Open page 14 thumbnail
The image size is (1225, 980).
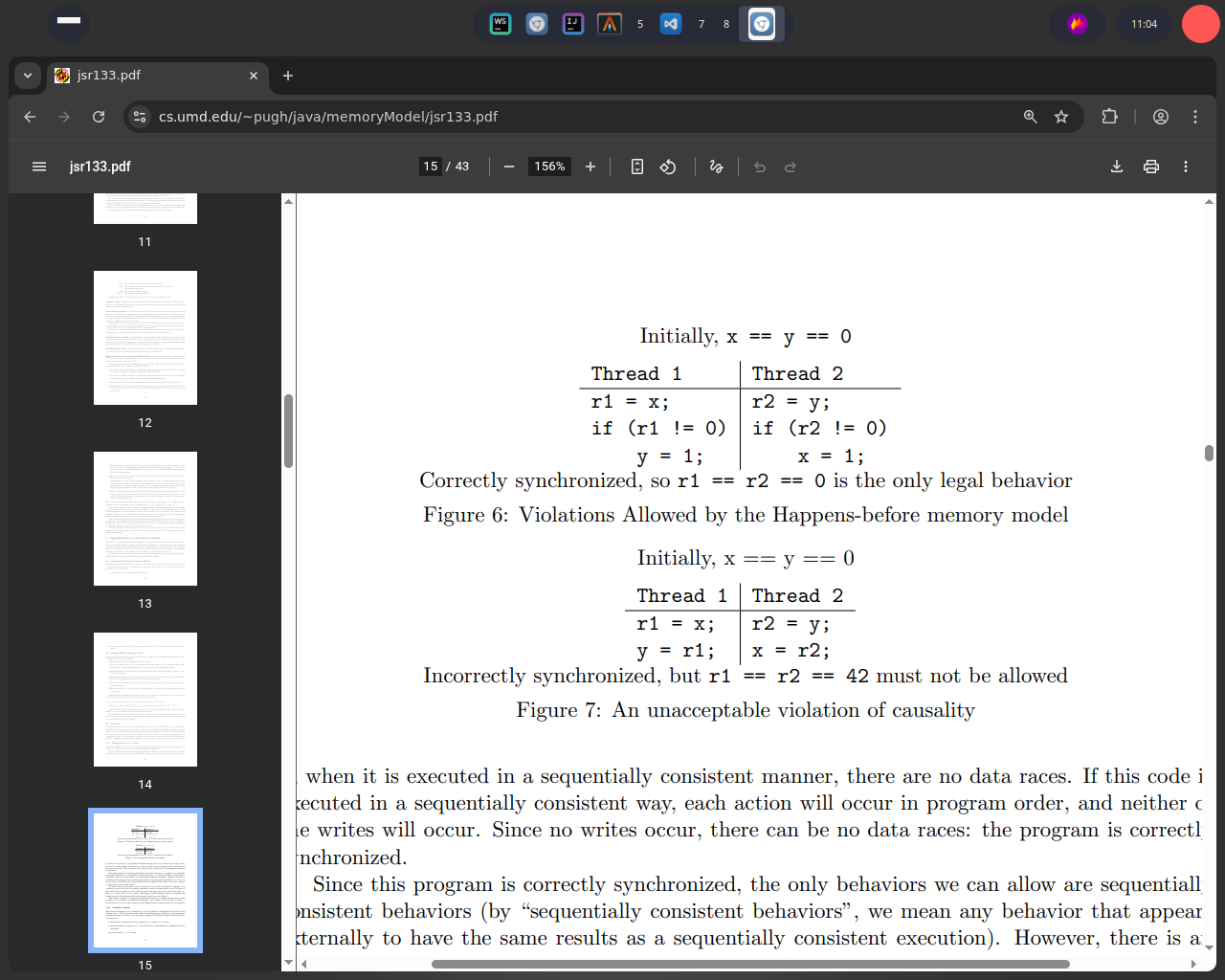[x=145, y=700]
